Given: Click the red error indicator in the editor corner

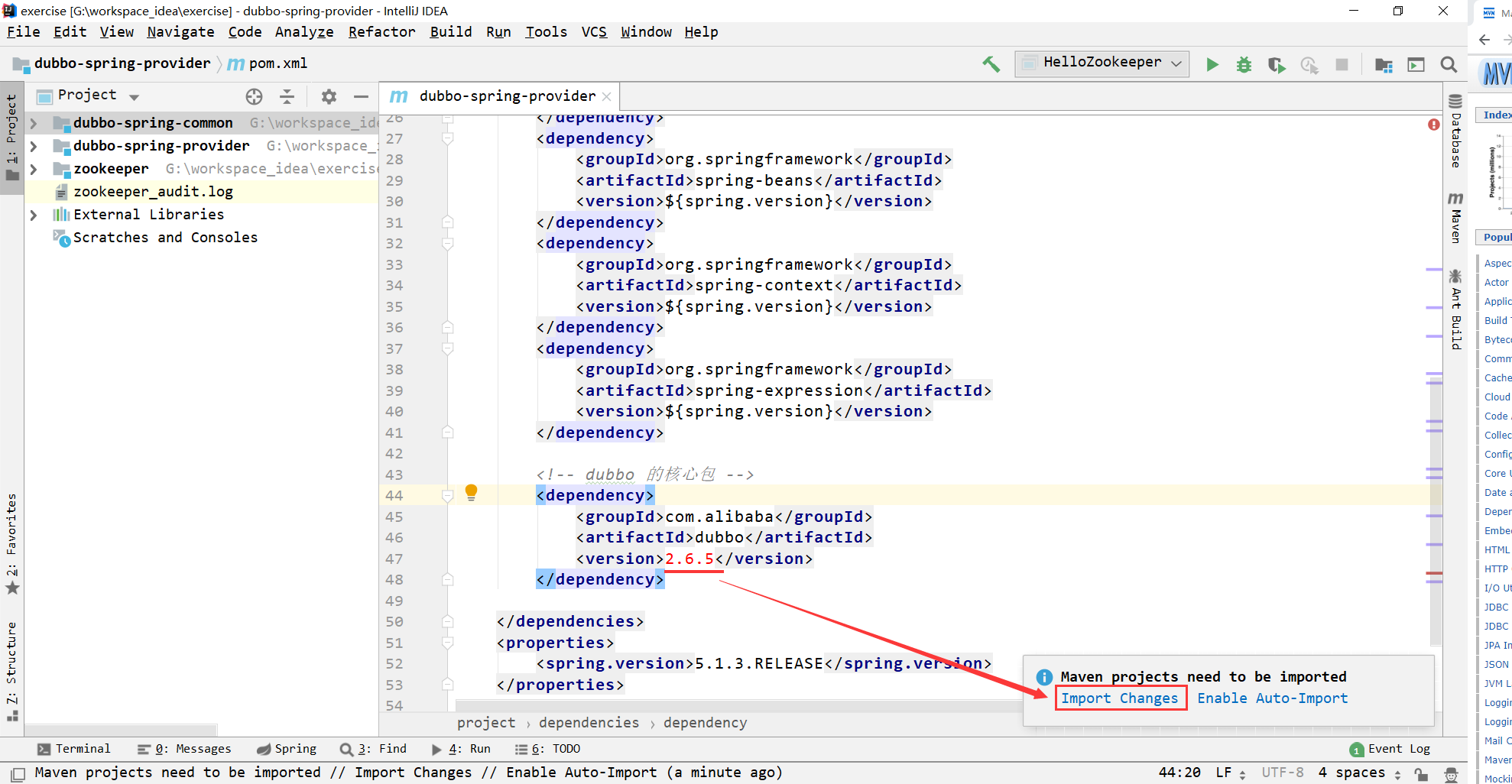Looking at the screenshot, I should click(1434, 125).
